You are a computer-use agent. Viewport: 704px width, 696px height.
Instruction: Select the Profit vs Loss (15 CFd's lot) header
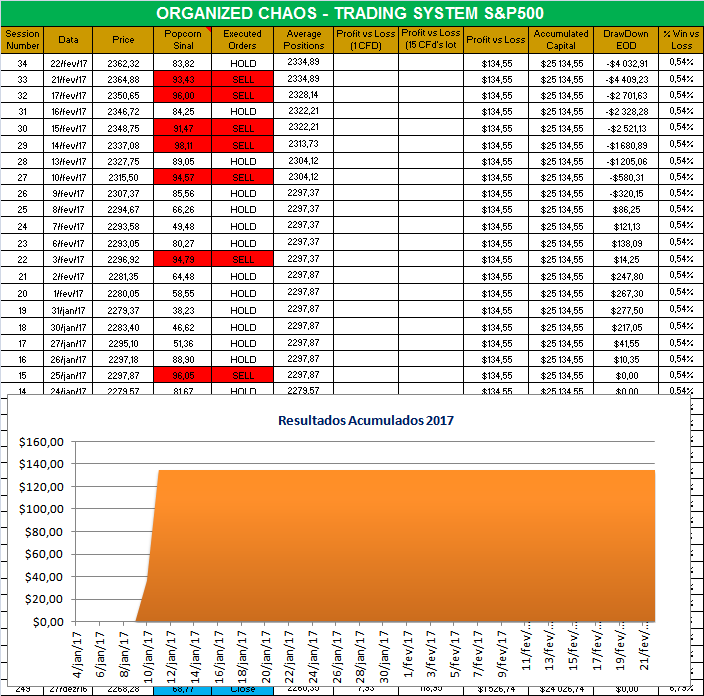431,40
